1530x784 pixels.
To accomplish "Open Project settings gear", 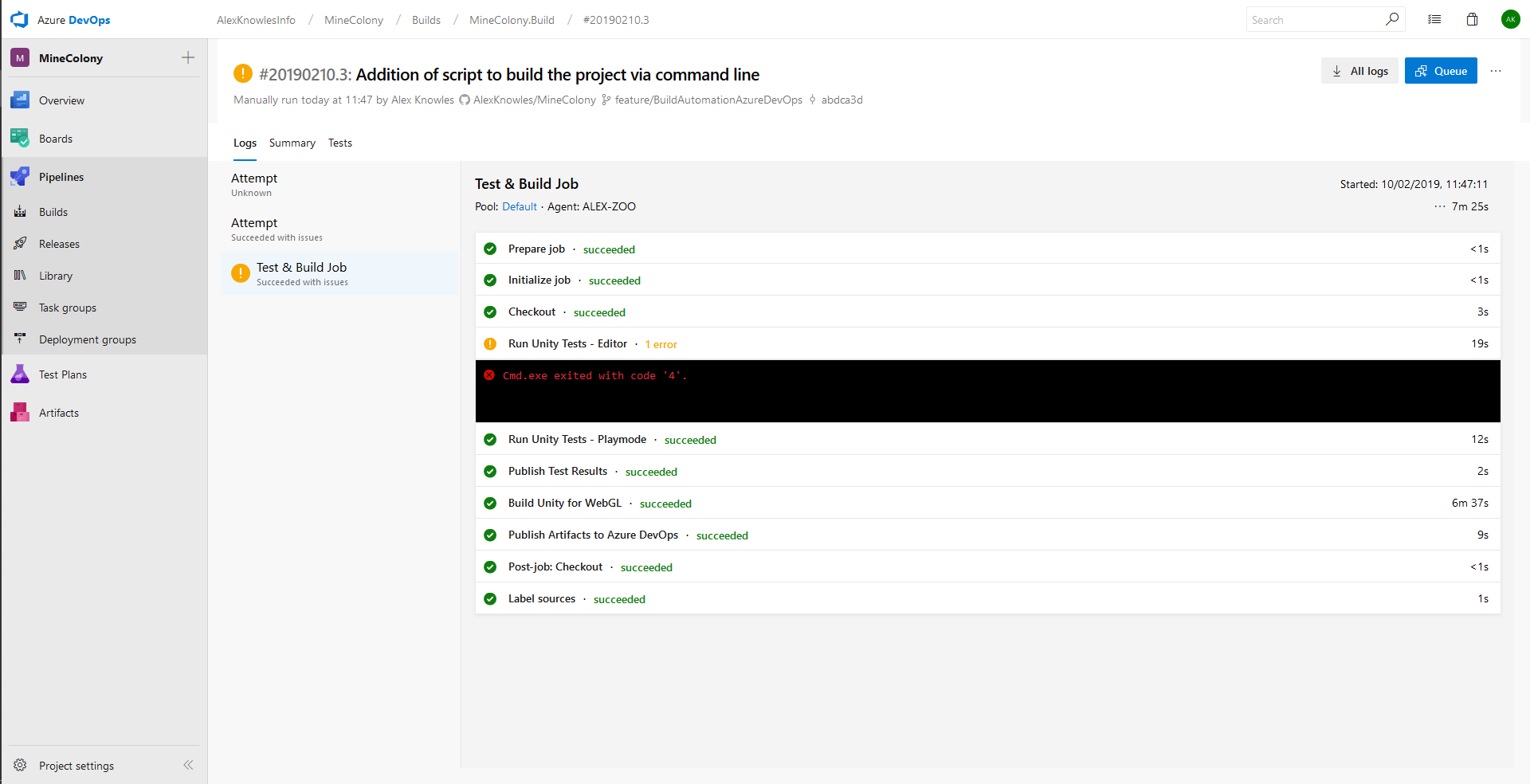I will [x=21, y=765].
